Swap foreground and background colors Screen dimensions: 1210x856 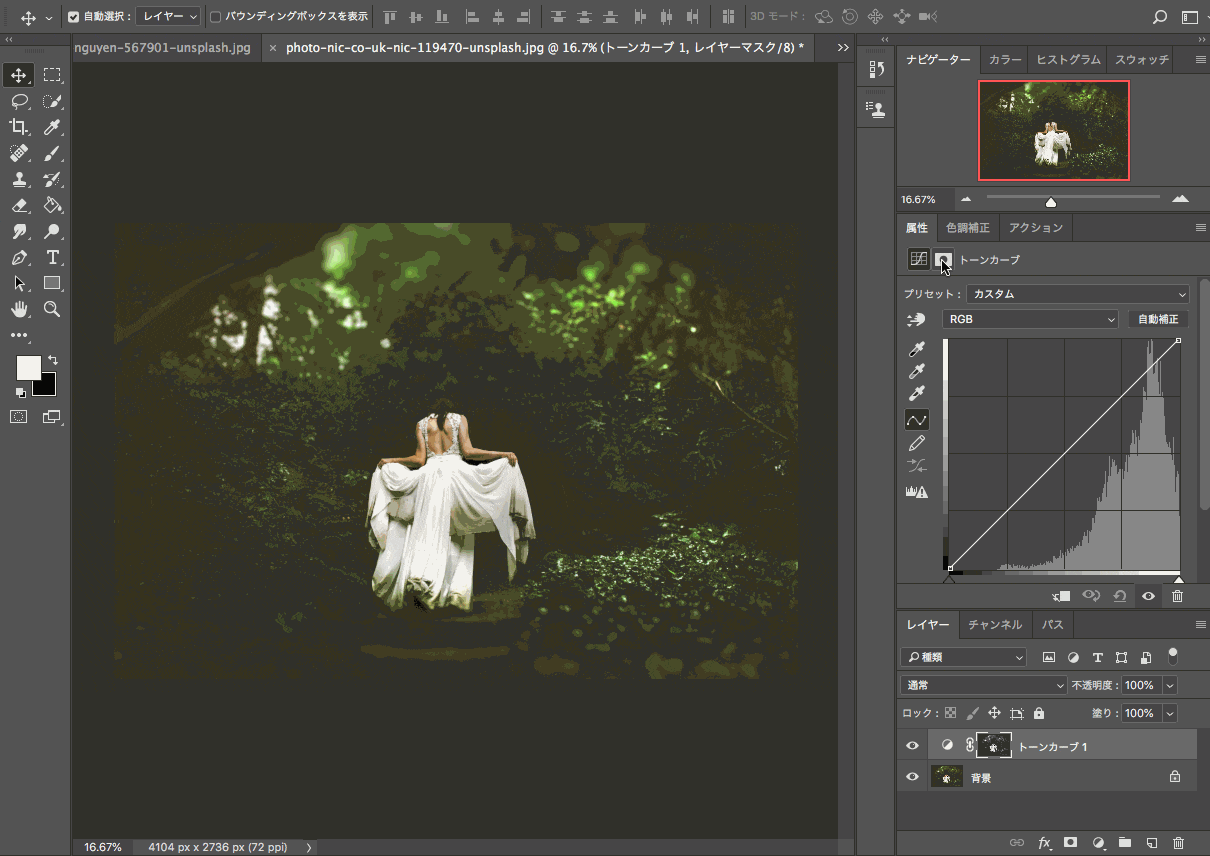click(x=53, y=360)
